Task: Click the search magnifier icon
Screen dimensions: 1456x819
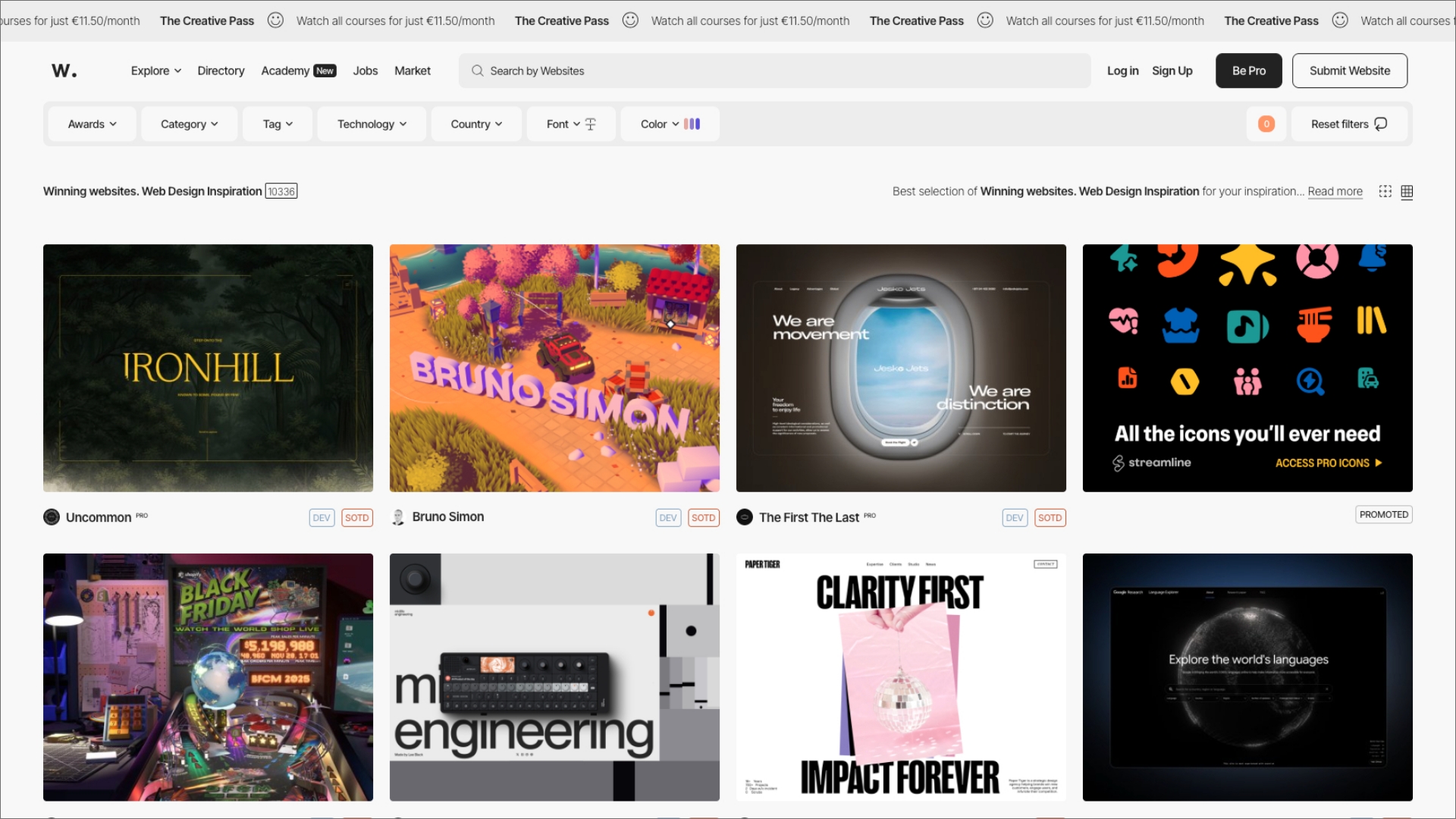Action: (x=477, y=71)
